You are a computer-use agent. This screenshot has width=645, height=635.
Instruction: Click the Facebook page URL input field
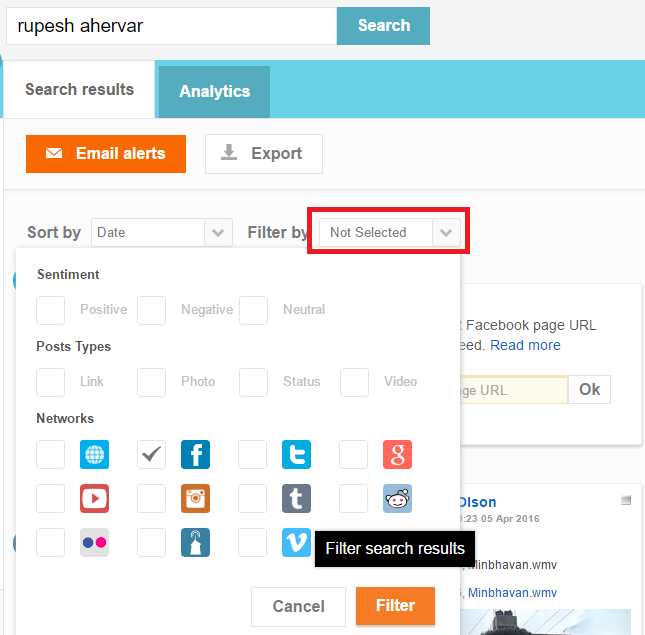(514, 389)
